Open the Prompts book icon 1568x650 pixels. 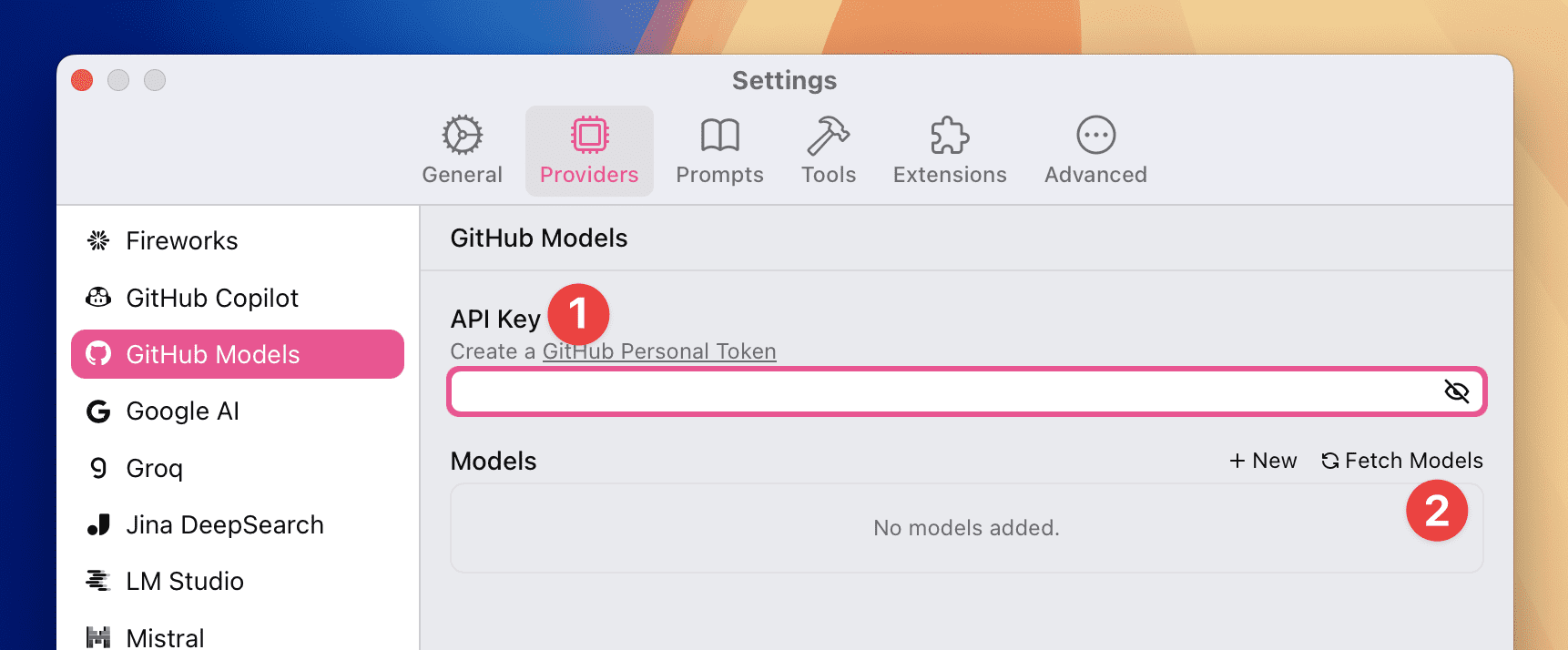click(x=719, y=136)
